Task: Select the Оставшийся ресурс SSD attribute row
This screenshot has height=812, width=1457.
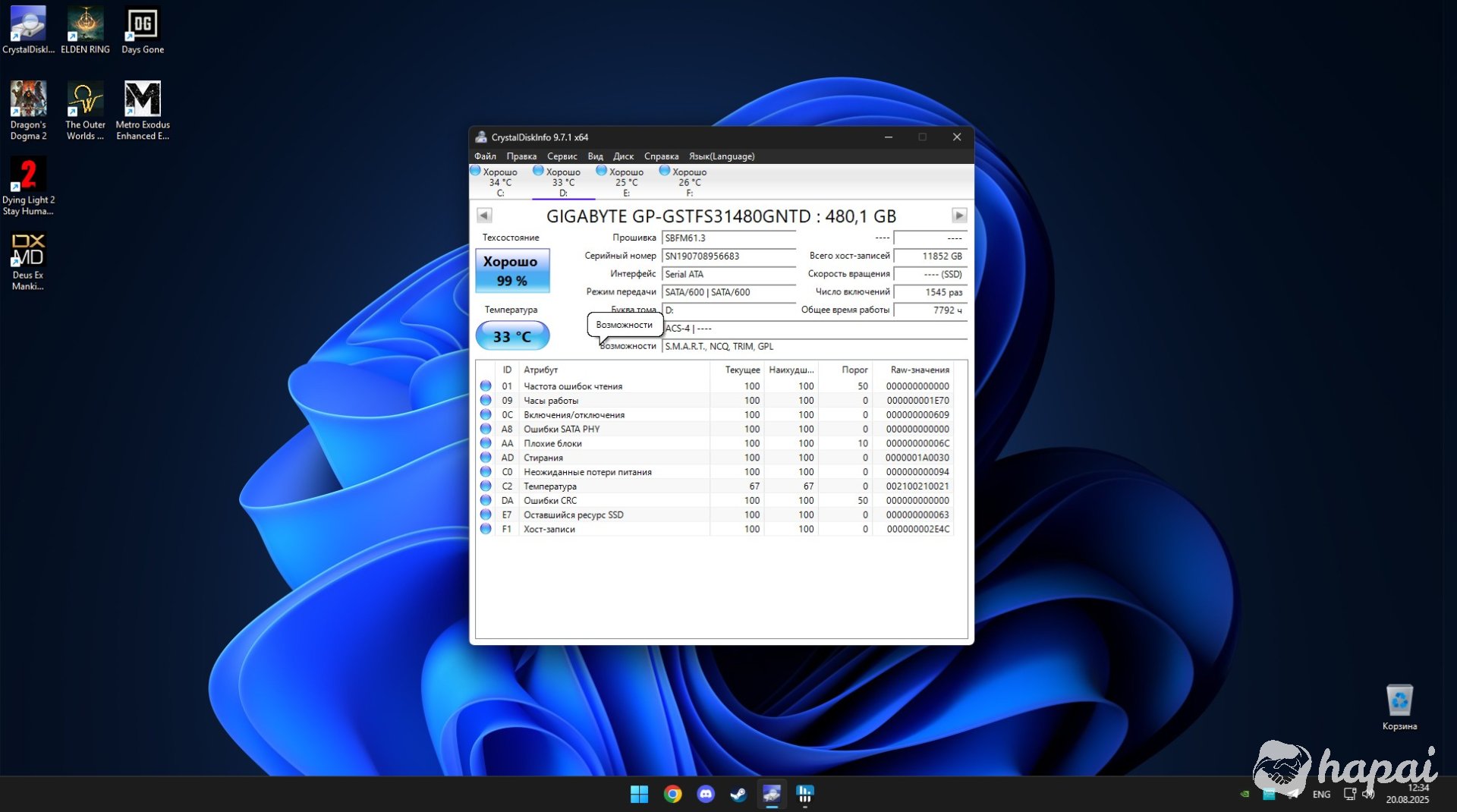Action: click(x=573, y=515)
